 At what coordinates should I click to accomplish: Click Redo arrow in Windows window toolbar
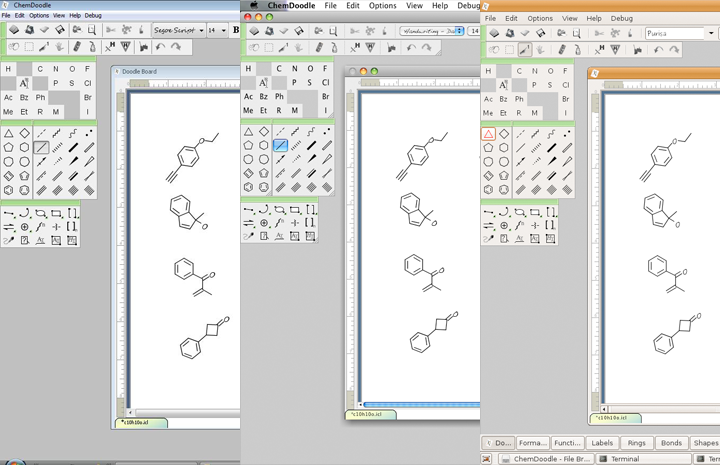[x=176, y=47]
